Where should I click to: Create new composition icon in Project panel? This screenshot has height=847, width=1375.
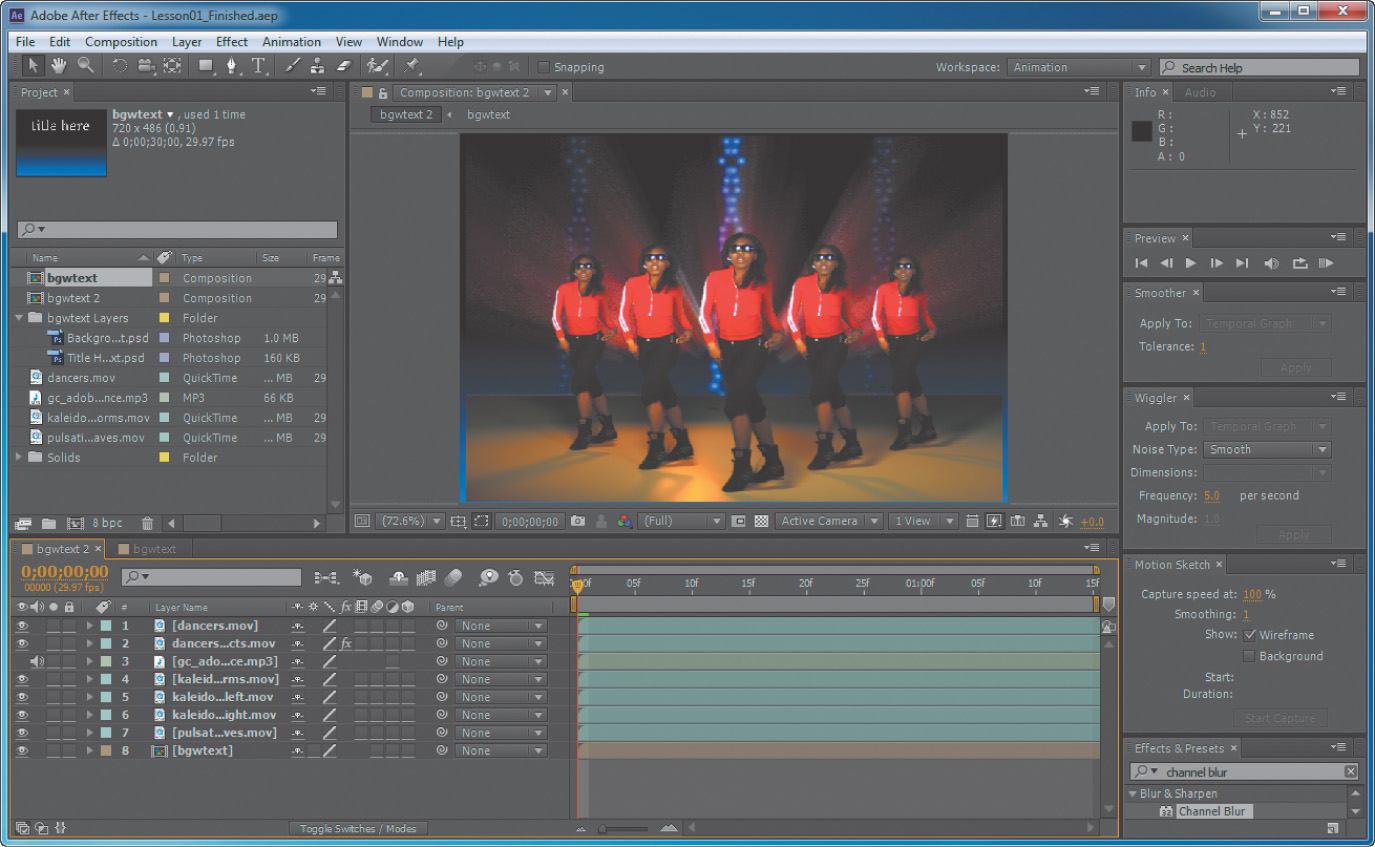click(75, 523)
